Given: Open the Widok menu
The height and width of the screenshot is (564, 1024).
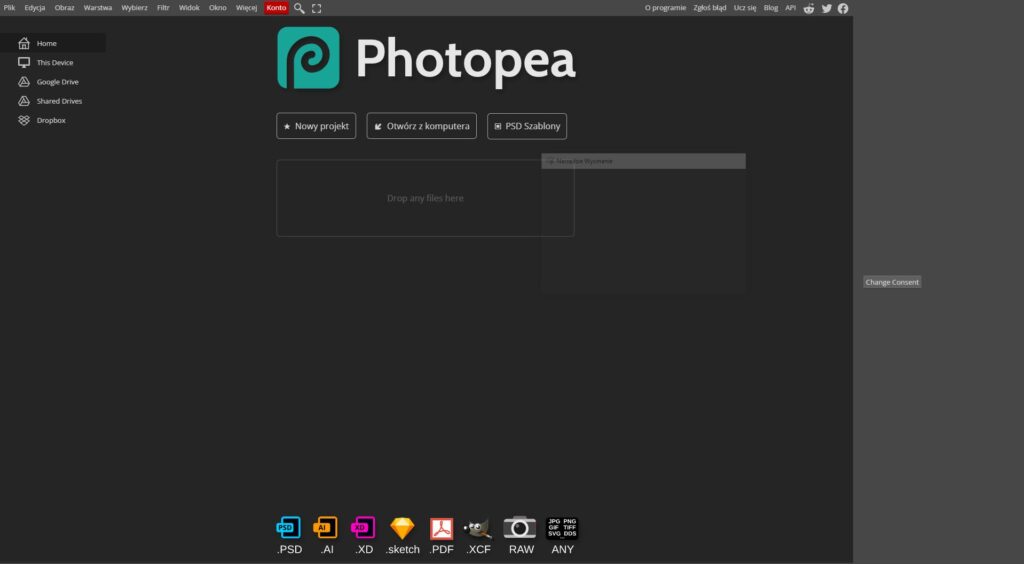Looking at the screenshot, I should click(x=189, y=8).
